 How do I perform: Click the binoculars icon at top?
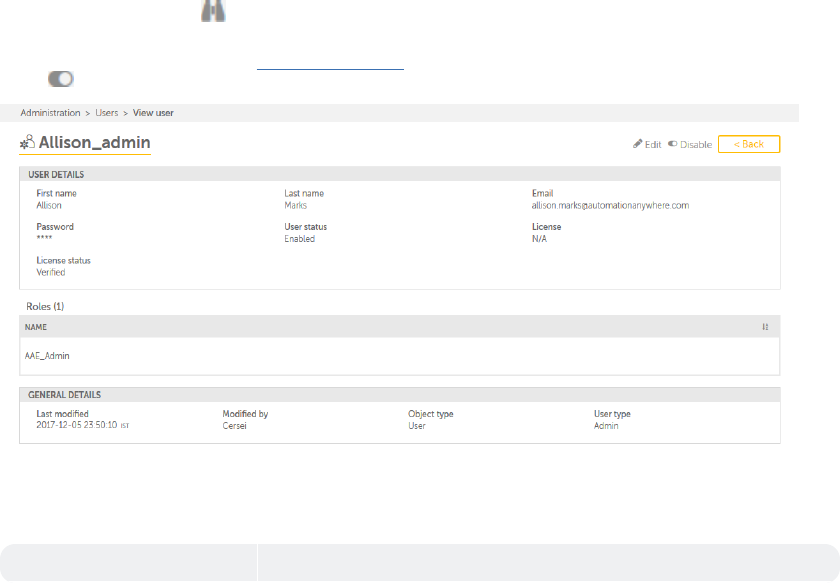[x=213, y=9]
